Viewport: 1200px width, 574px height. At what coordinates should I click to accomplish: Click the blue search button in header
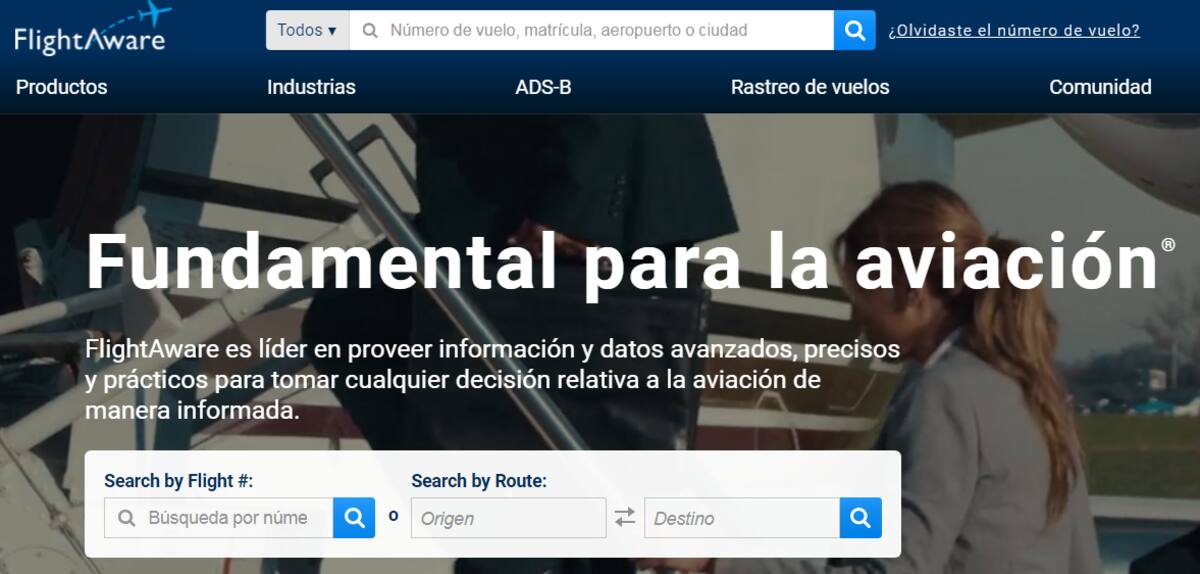coord(855,30)
